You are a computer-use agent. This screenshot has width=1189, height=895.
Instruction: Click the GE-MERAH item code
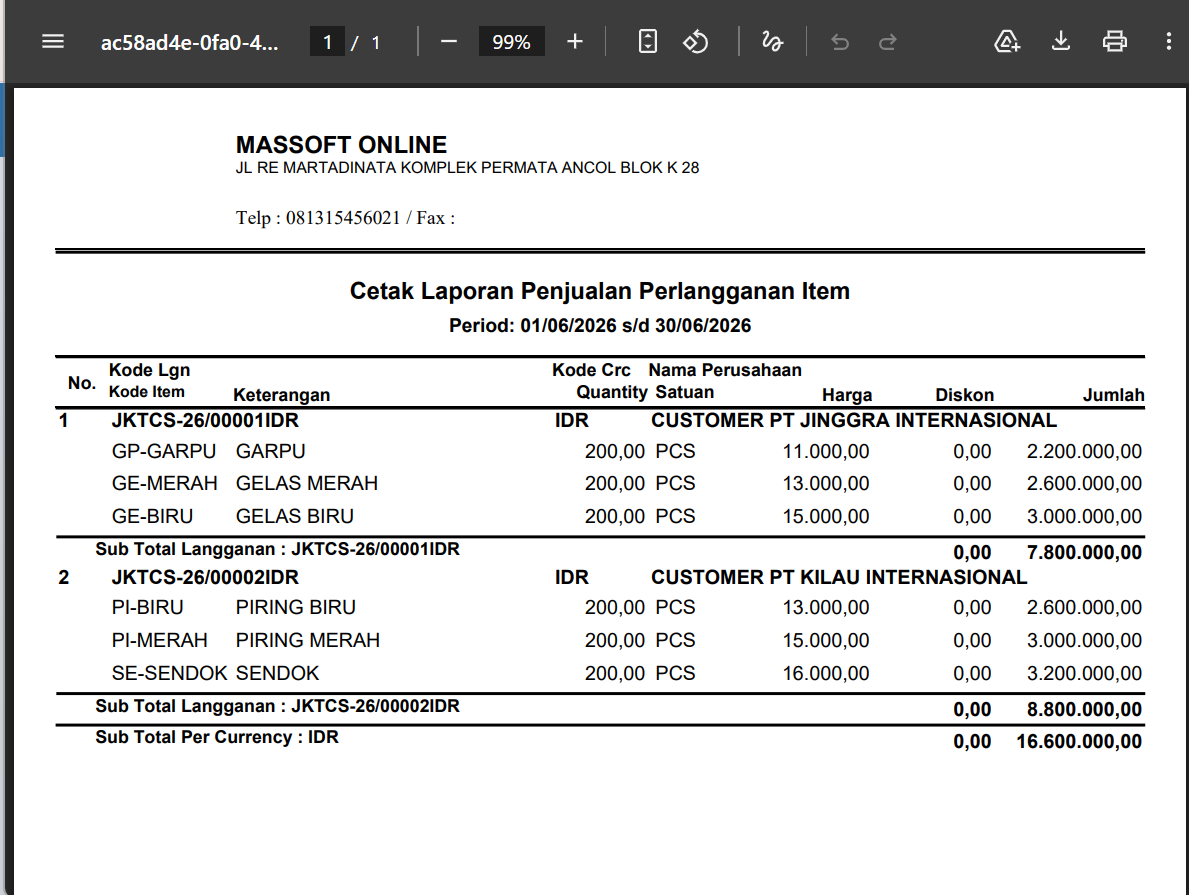click(x=165, y=483)
